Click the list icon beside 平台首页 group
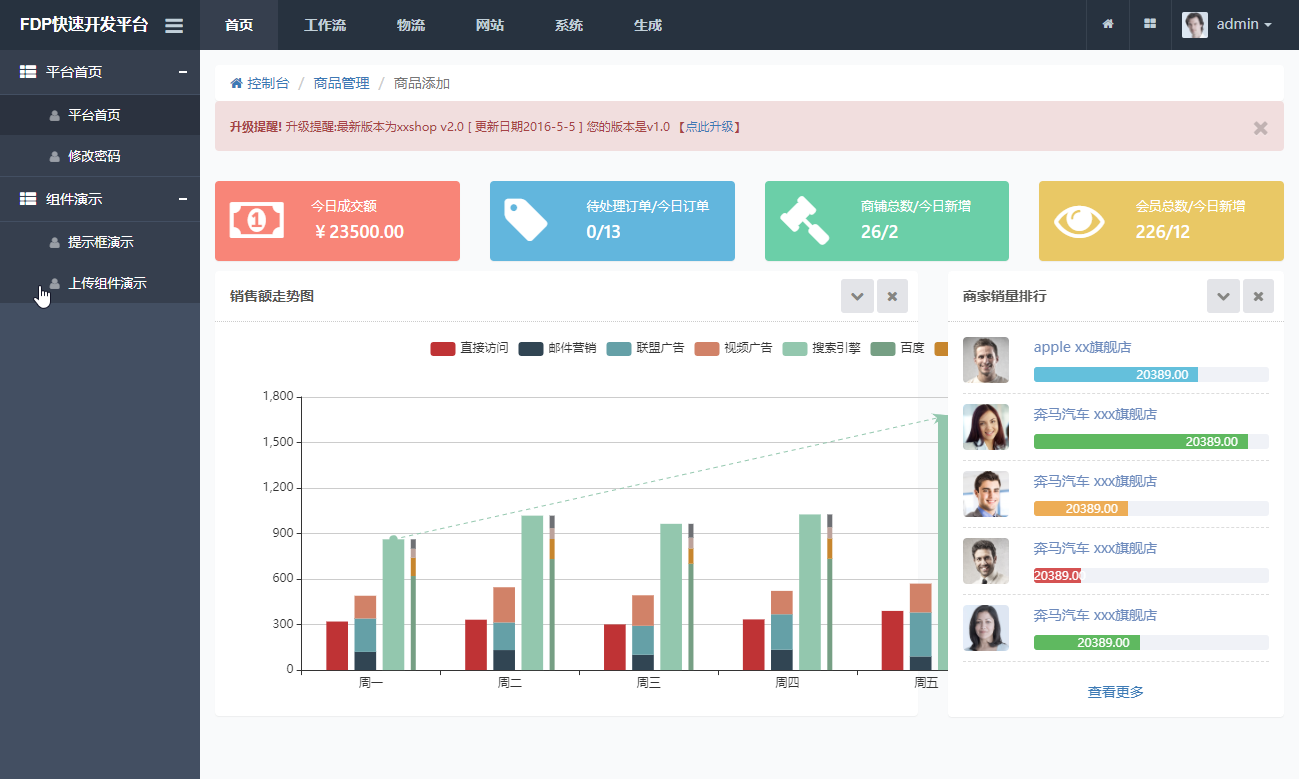The width and height of the screenshot is (1299, 779). 28,72
